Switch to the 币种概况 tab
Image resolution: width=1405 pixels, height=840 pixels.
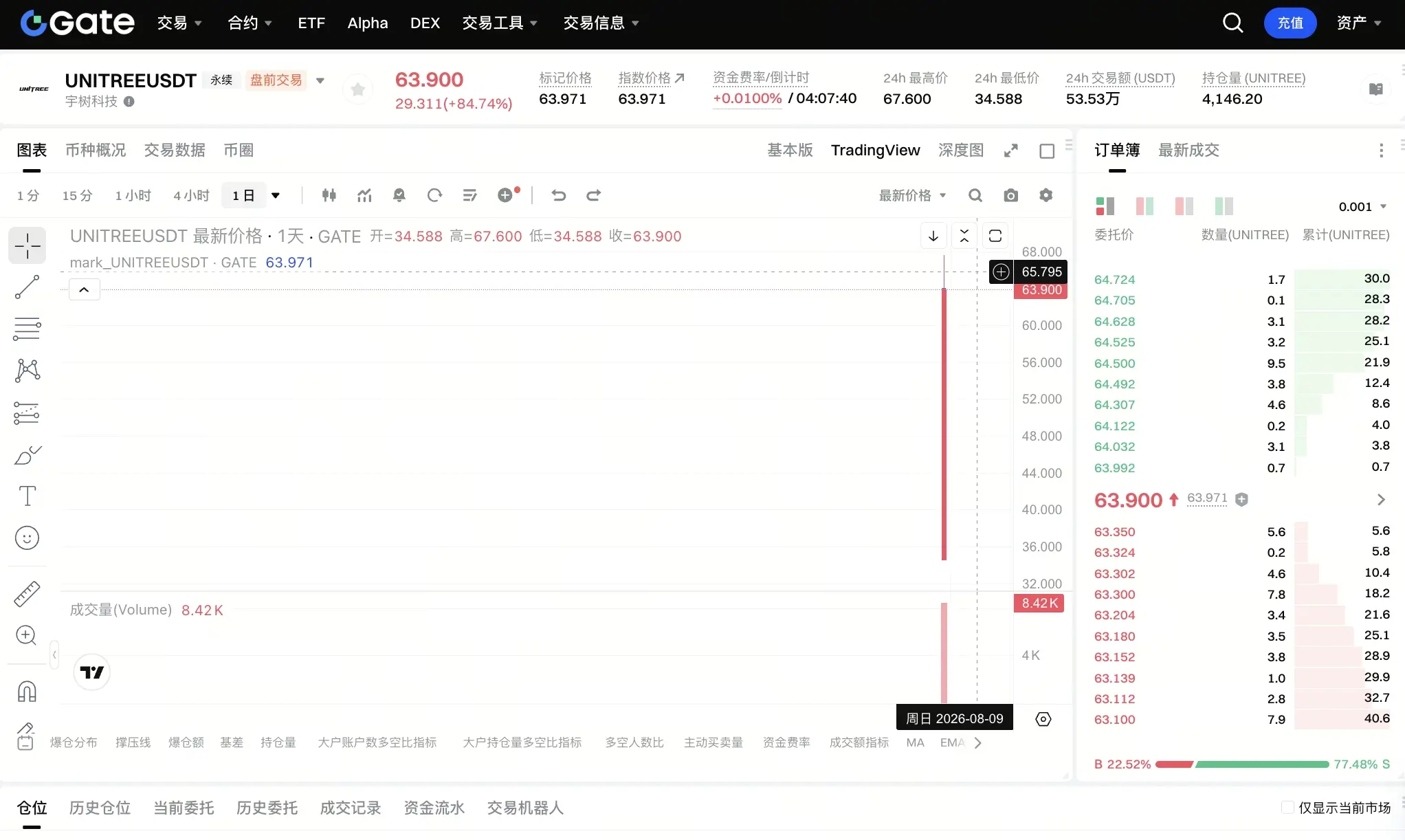click(96, 151)
